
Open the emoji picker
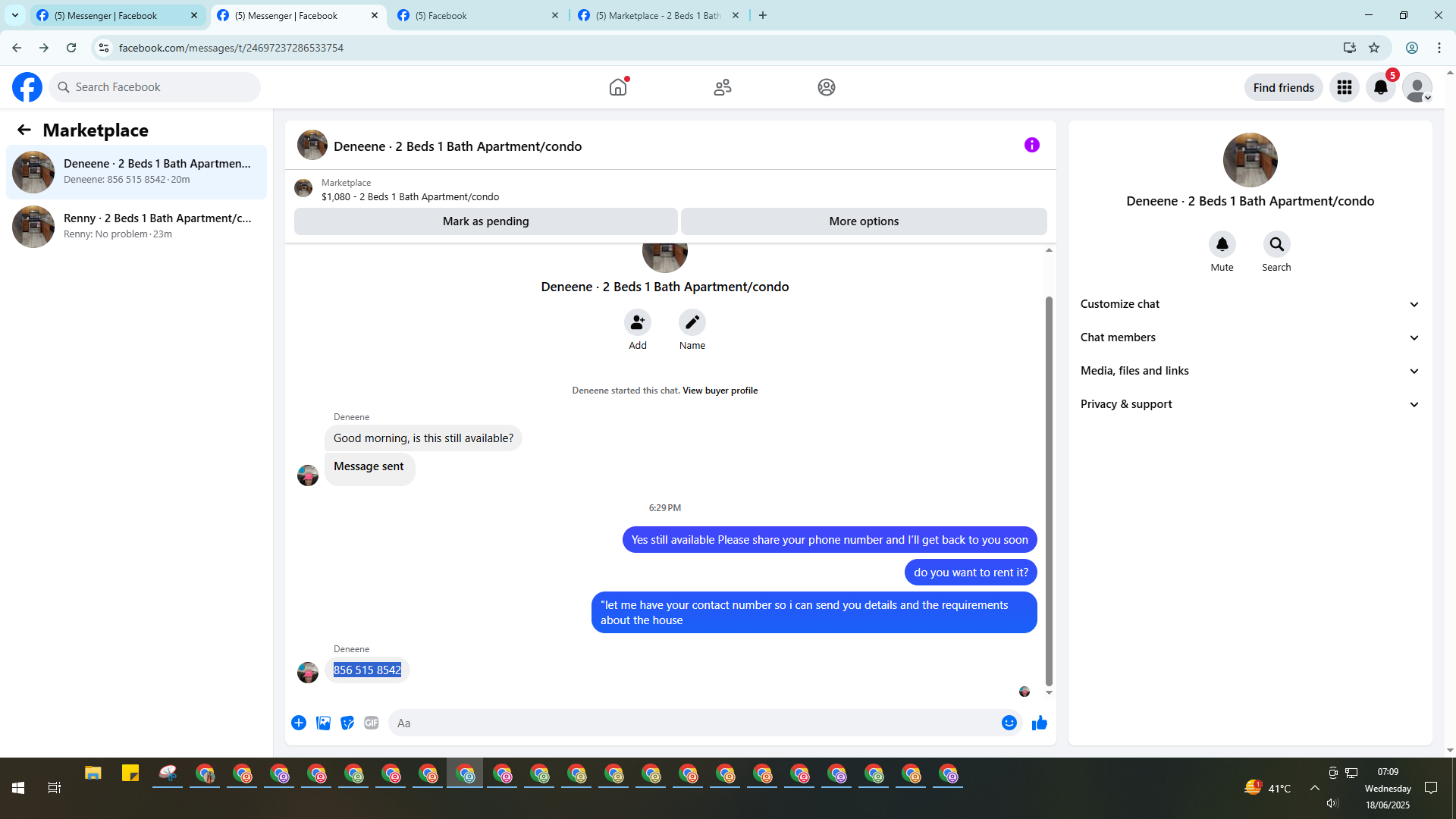point(1009,723)
